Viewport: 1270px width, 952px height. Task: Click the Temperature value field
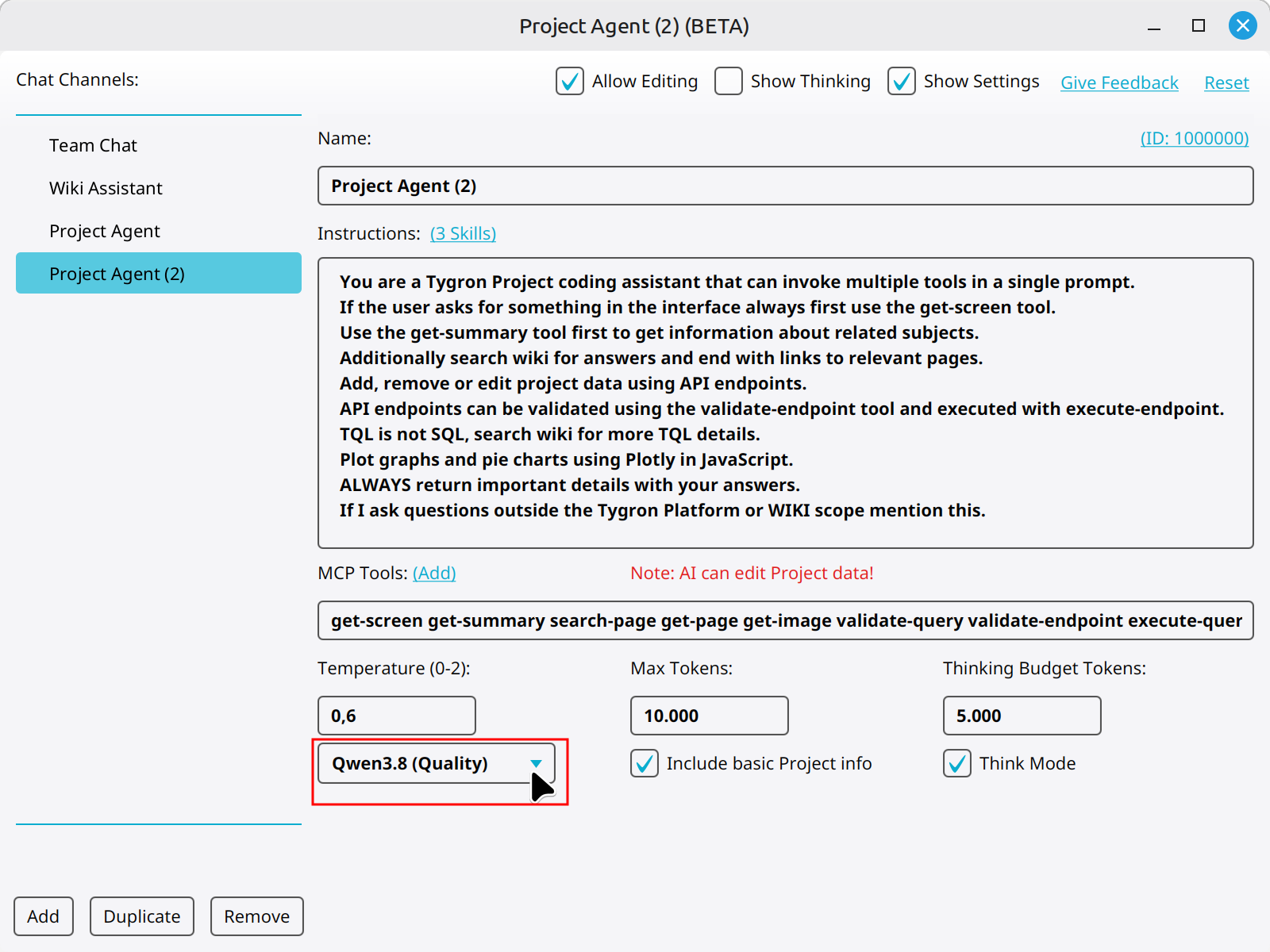click(x=397, y=716)
